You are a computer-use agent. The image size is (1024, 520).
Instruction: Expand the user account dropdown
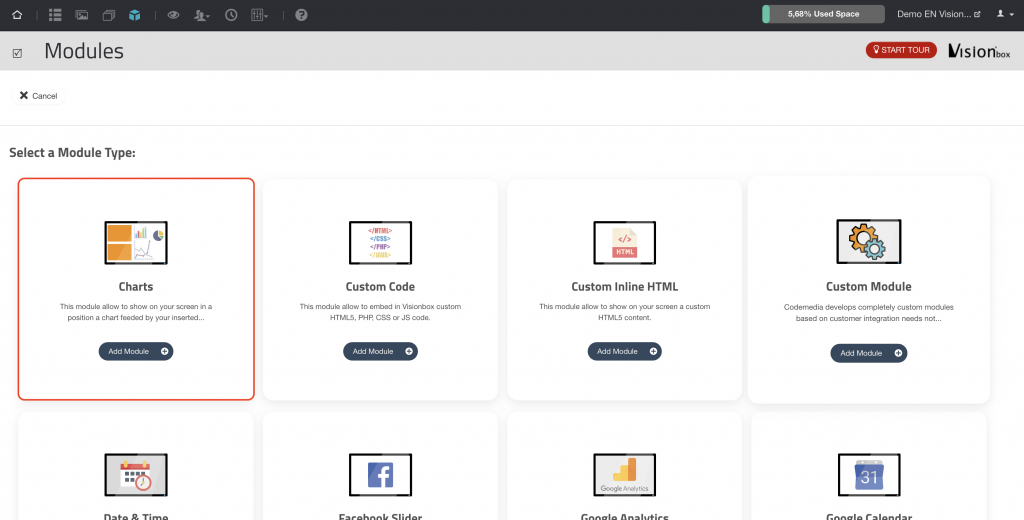(x=1005, y=14)
